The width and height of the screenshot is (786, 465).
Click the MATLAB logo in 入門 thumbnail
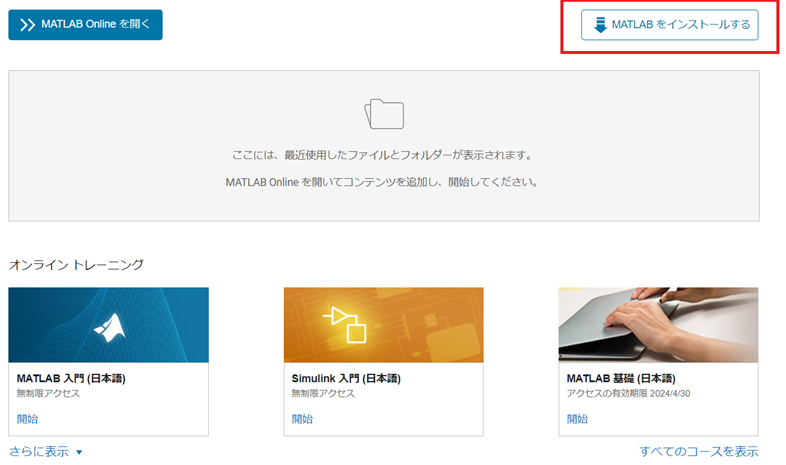110,328
